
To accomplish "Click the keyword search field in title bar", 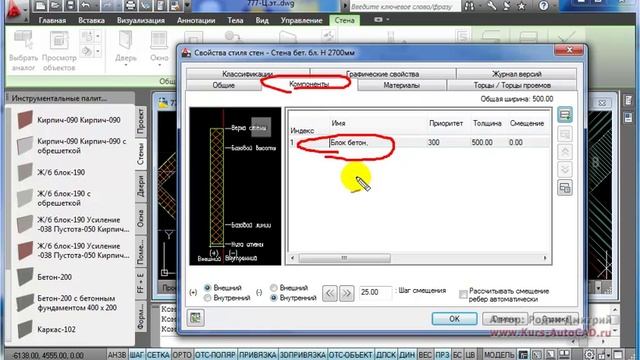I will [404, 6].
